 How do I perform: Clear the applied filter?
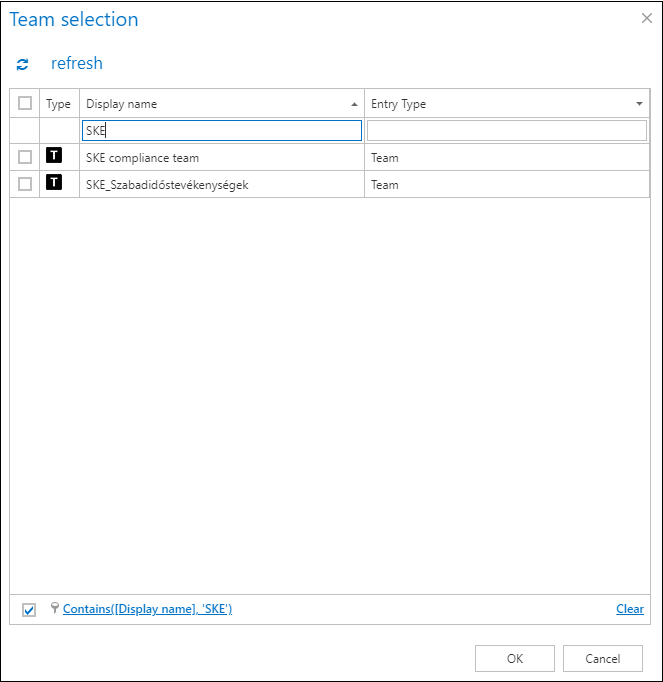point(629,609)
